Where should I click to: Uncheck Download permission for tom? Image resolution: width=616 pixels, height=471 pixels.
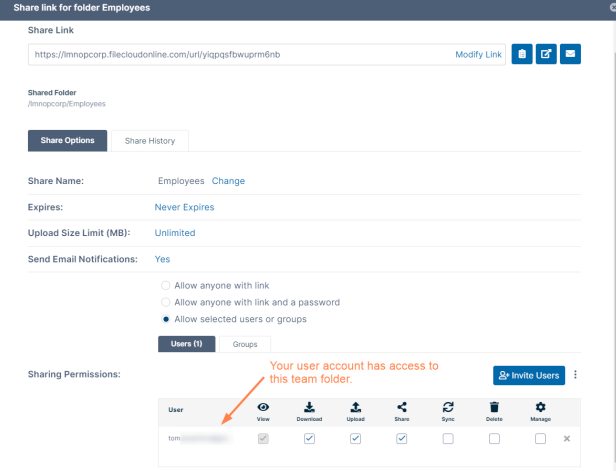309,439
